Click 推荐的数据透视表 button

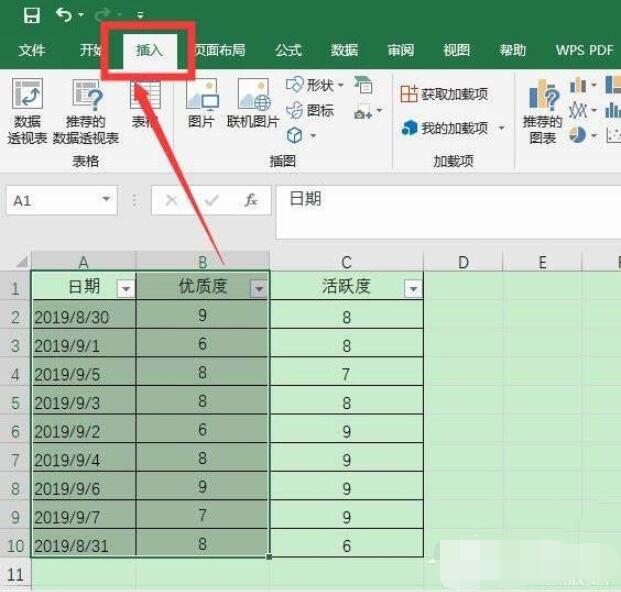coord(86,111)
